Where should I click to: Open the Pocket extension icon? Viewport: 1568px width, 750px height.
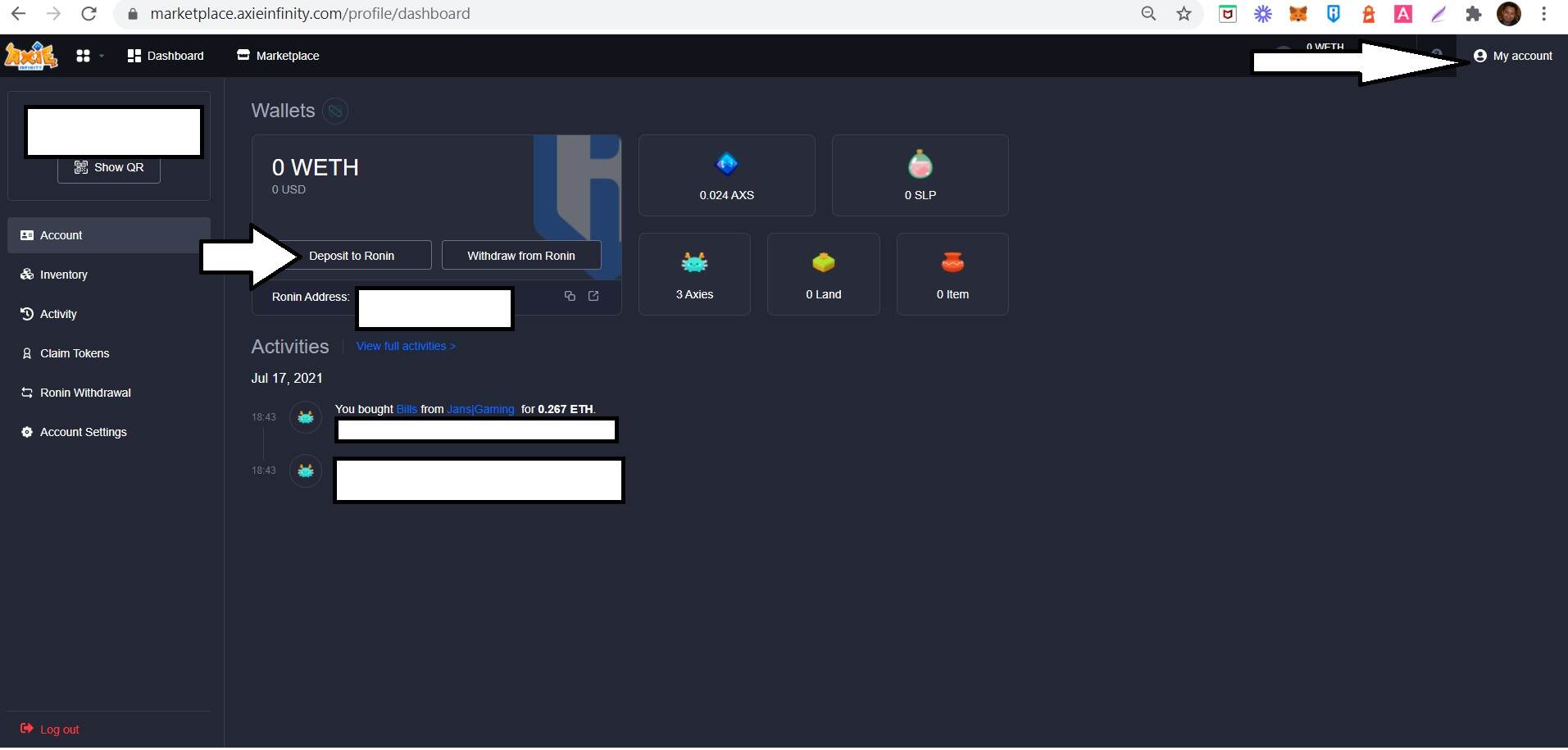pyautogui.click(x=1228, y=14)
